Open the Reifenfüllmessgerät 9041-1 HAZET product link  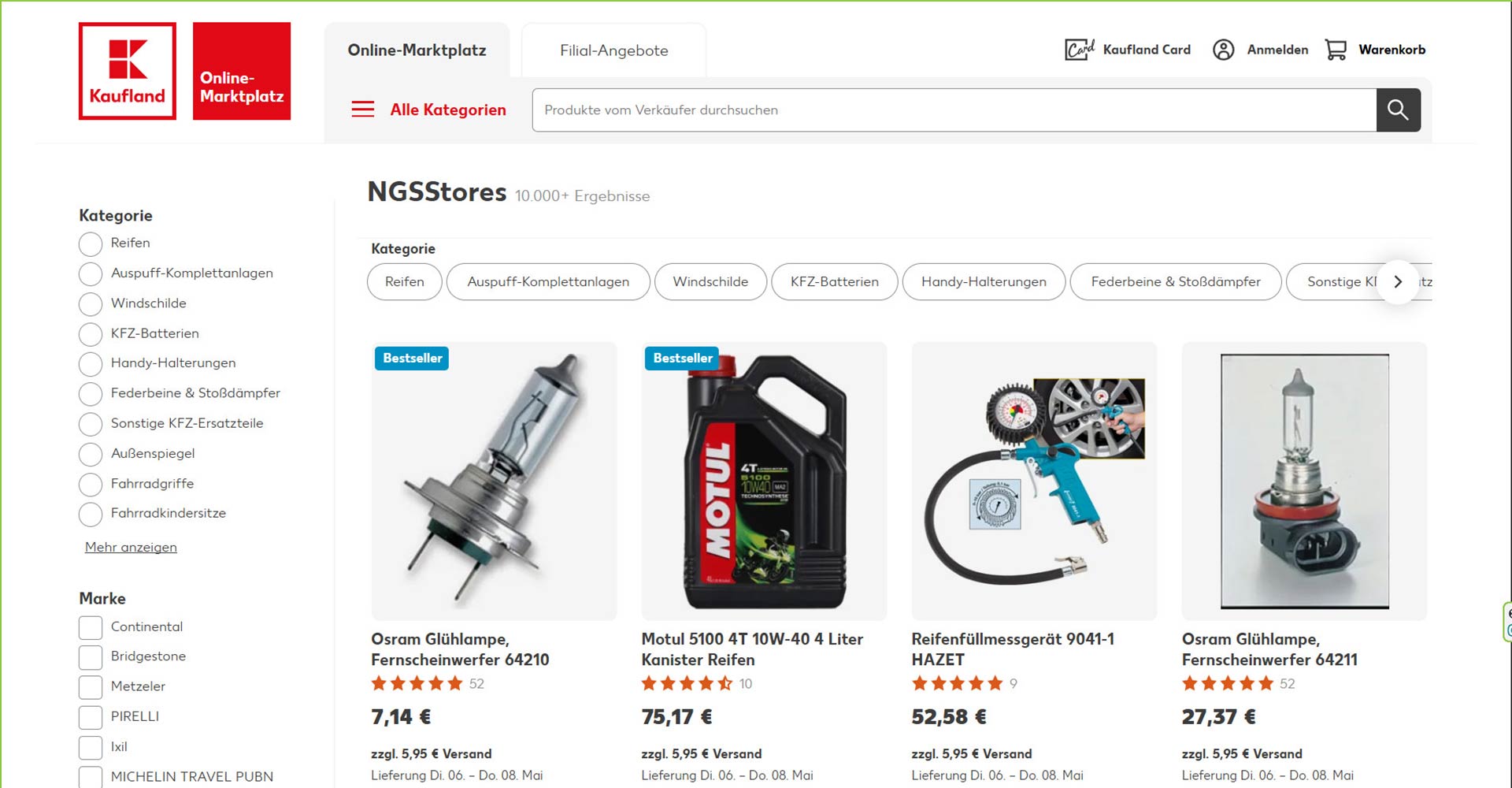point(1013,649)
